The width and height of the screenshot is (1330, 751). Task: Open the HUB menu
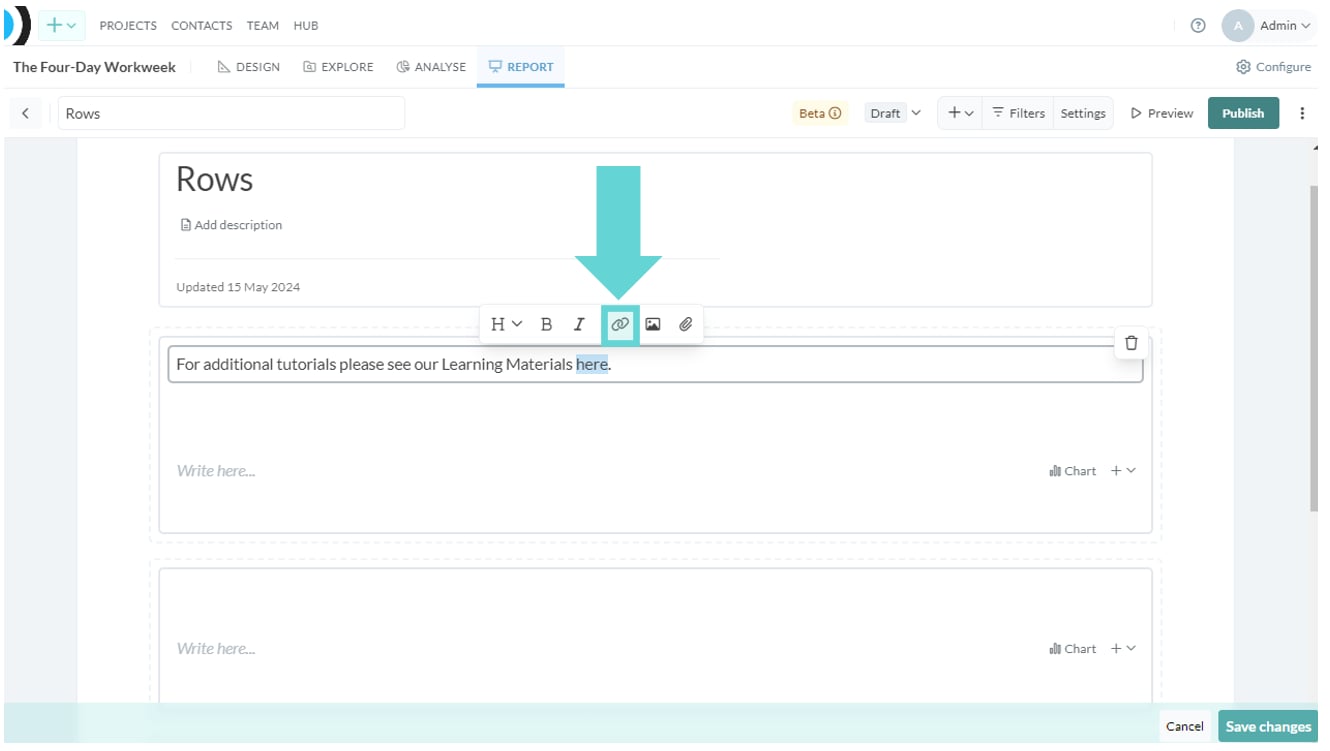click(x=306, y=26)
